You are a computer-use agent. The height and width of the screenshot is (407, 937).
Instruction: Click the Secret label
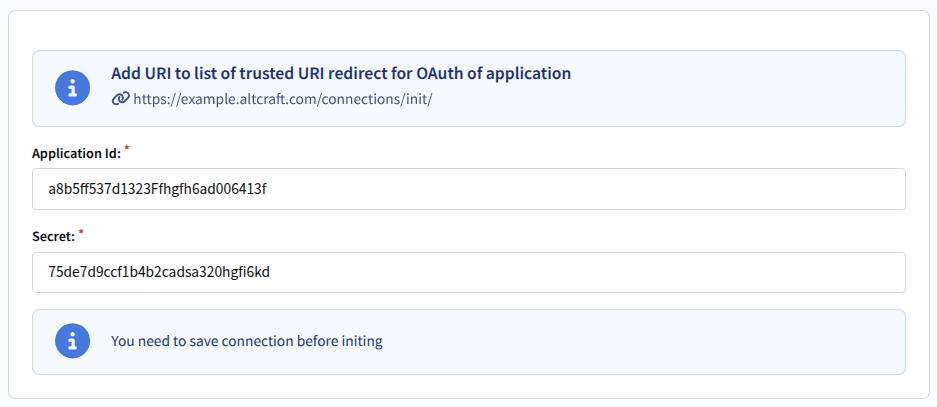53,238
